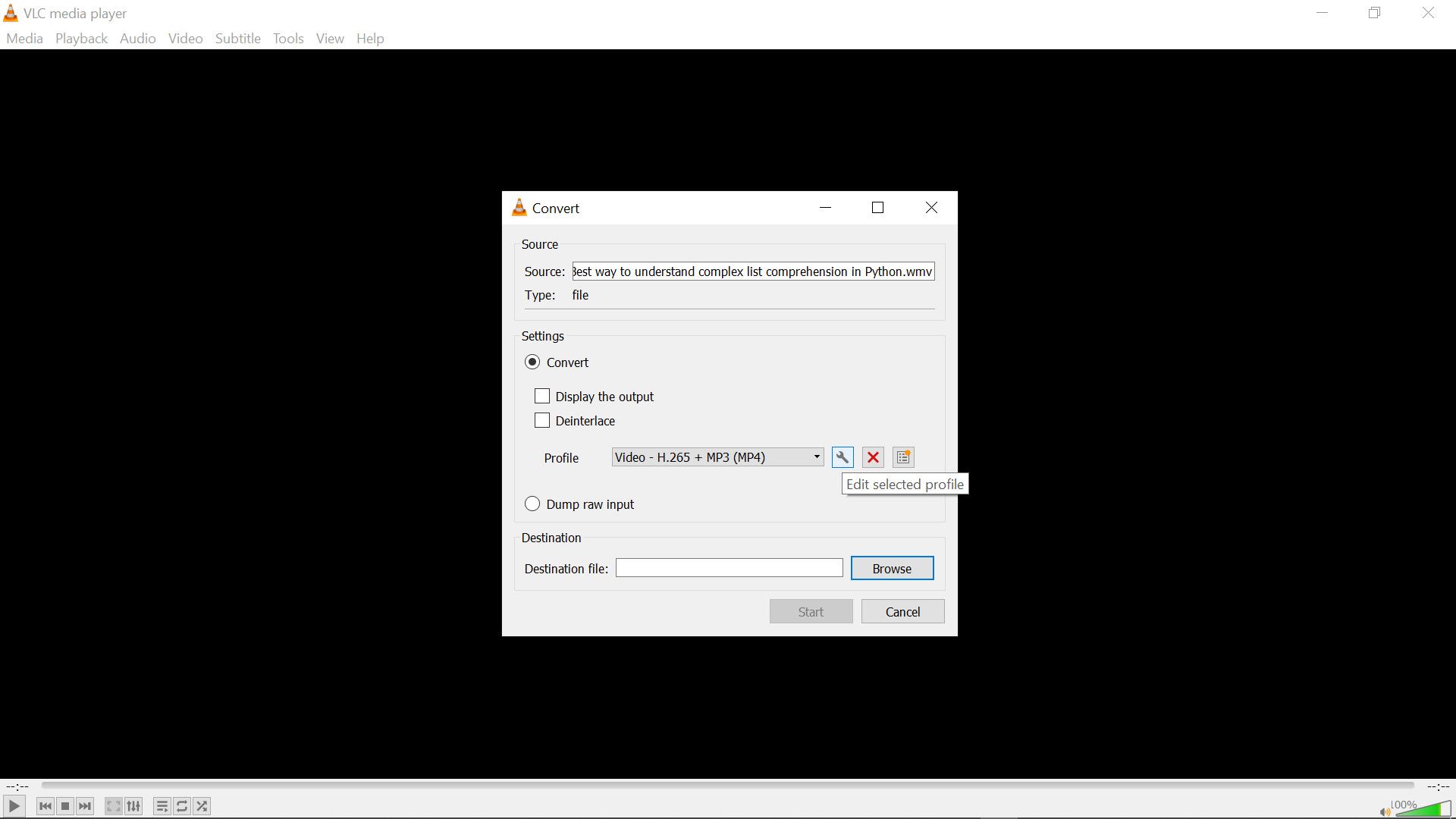
Task: Click the next track icon in taskbar
Action: point(85,806)
